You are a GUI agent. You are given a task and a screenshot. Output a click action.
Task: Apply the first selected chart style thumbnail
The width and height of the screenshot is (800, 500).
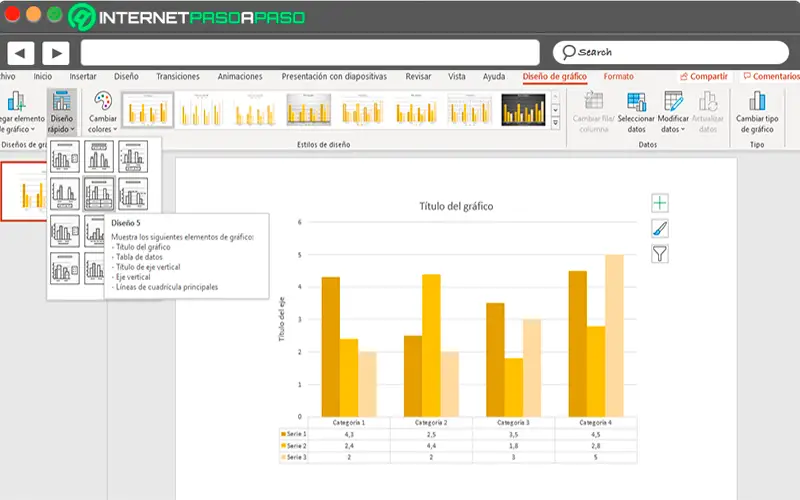click(x=147, y=110)
